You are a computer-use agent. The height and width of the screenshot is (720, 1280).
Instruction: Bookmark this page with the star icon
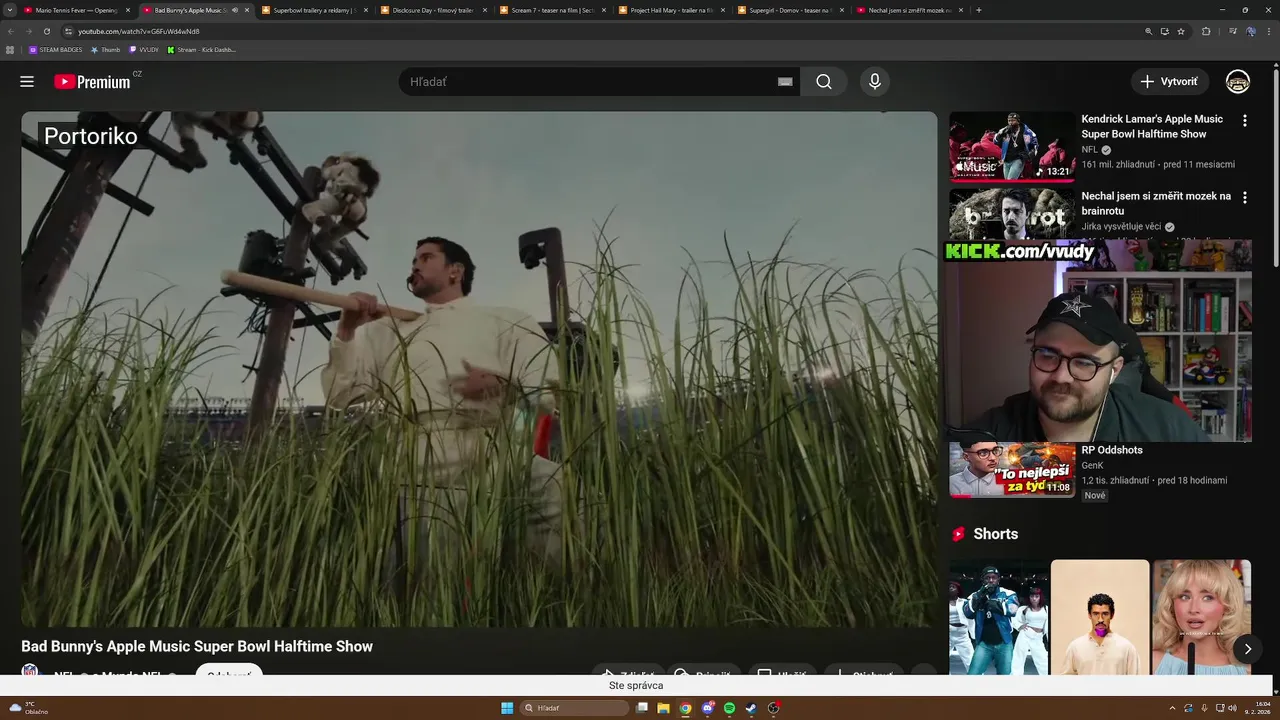[x=1181, y=31]
